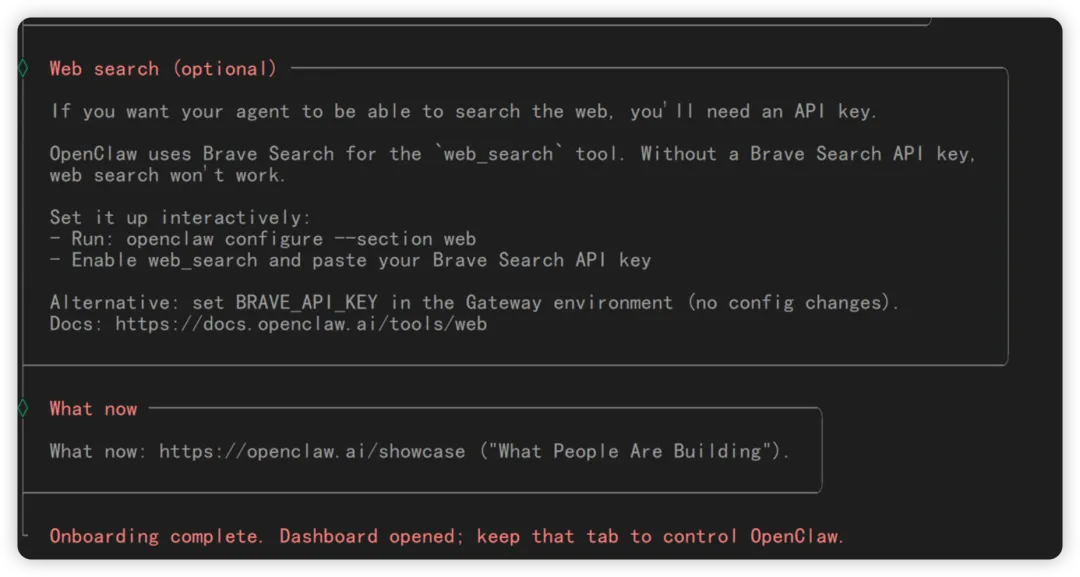Click the "If you want your agent" sentence
The width and height of the screenshot is (1080, 577).
pyautogui.click(x=463, y=112)
